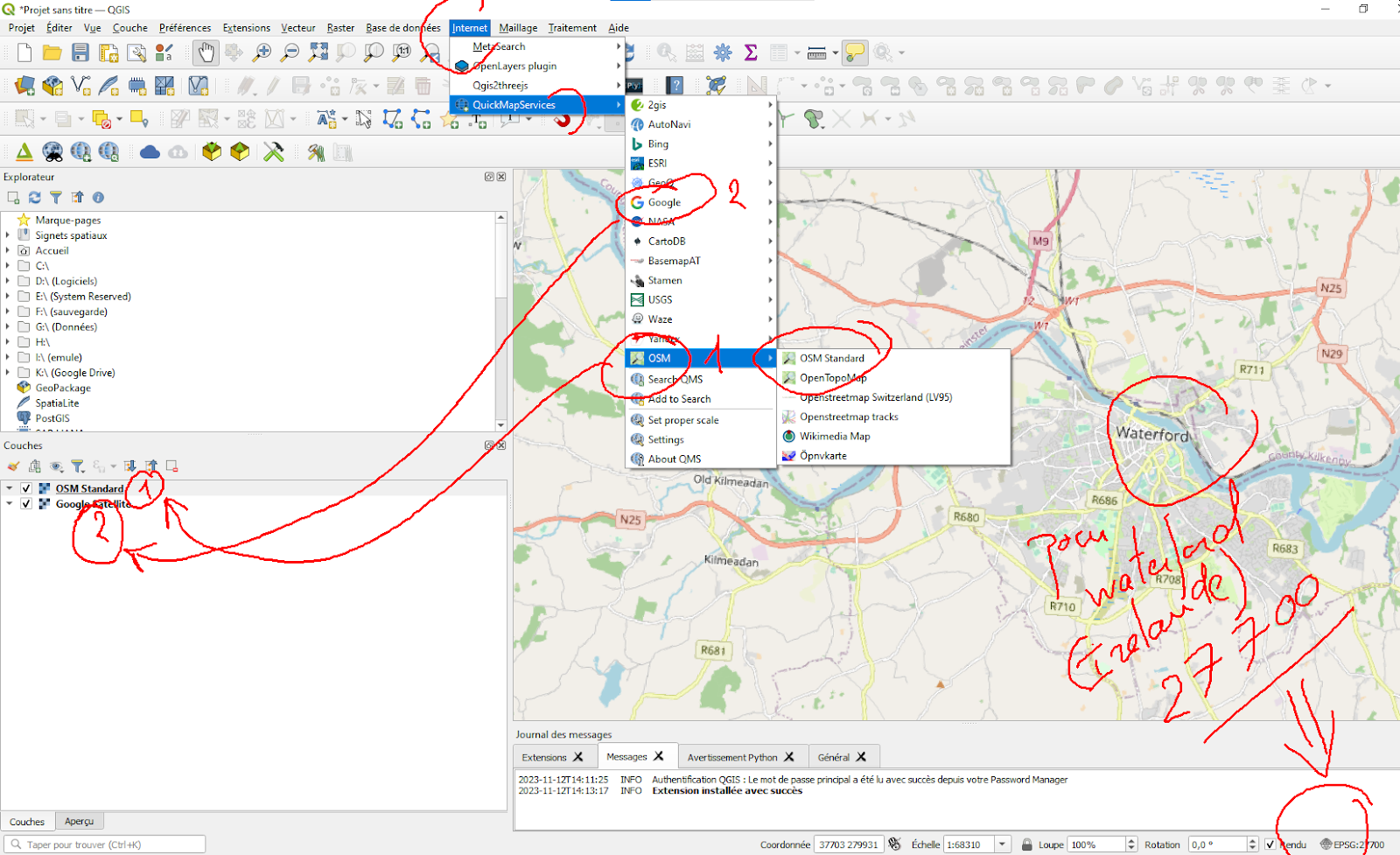Viewport: 1400px width, 855px height.
Task: Collapse the Google Satellite layer entry
Action: (x=10, y=504)
